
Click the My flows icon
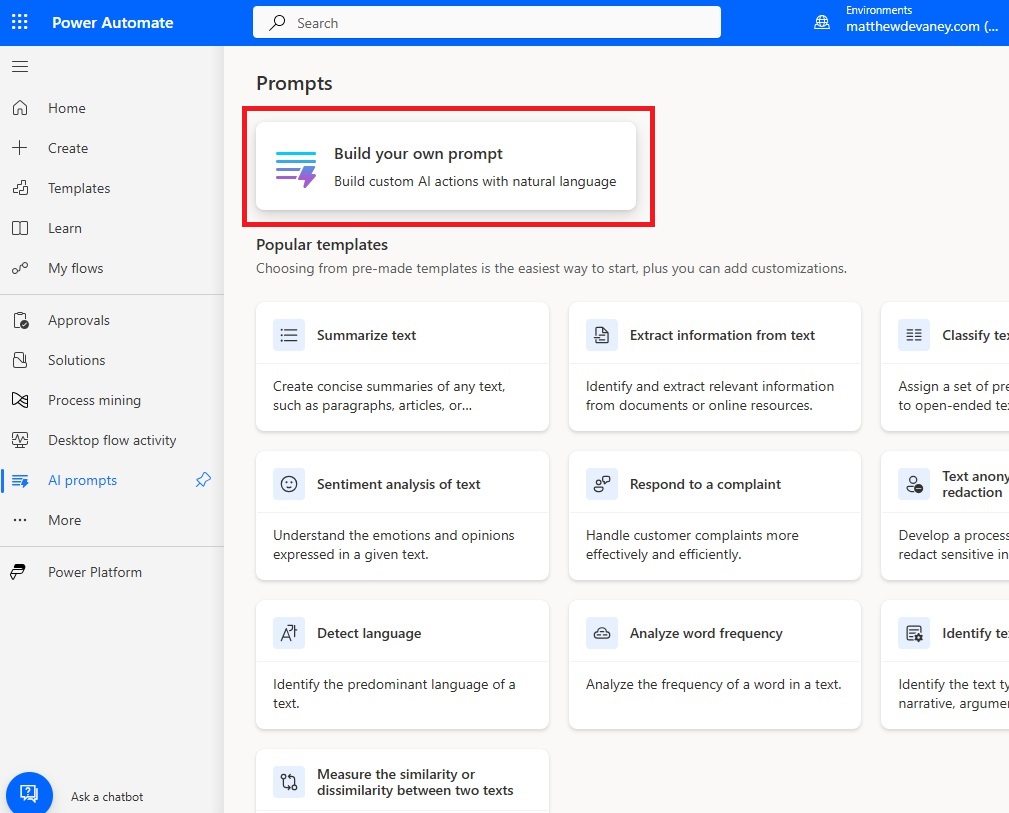20,268
